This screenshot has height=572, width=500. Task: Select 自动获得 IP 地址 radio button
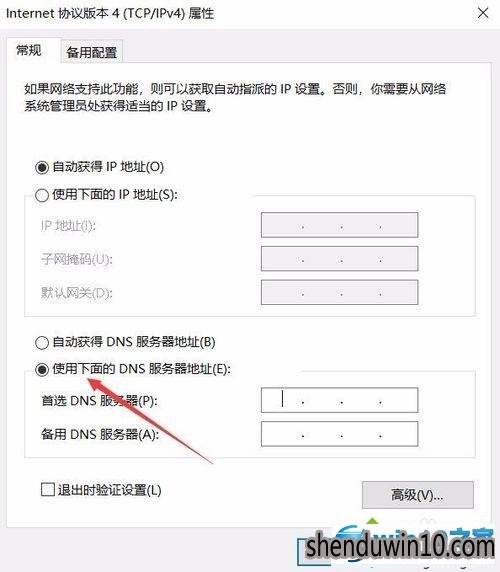click(42, 167)
